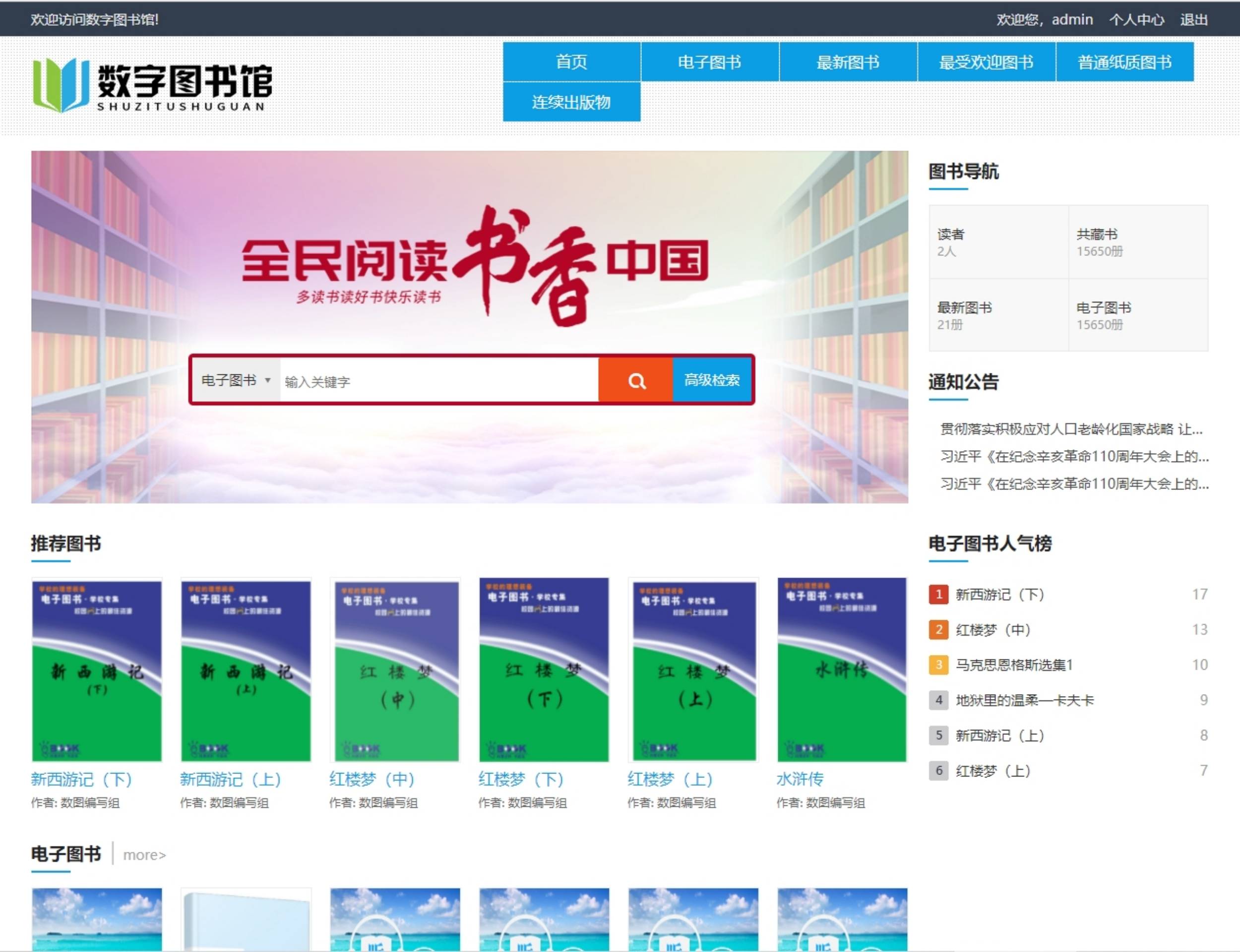This screenshot has width=1240, height=952.
Task: Click the 退出 logout link
Action: [x=1193, y=20]
